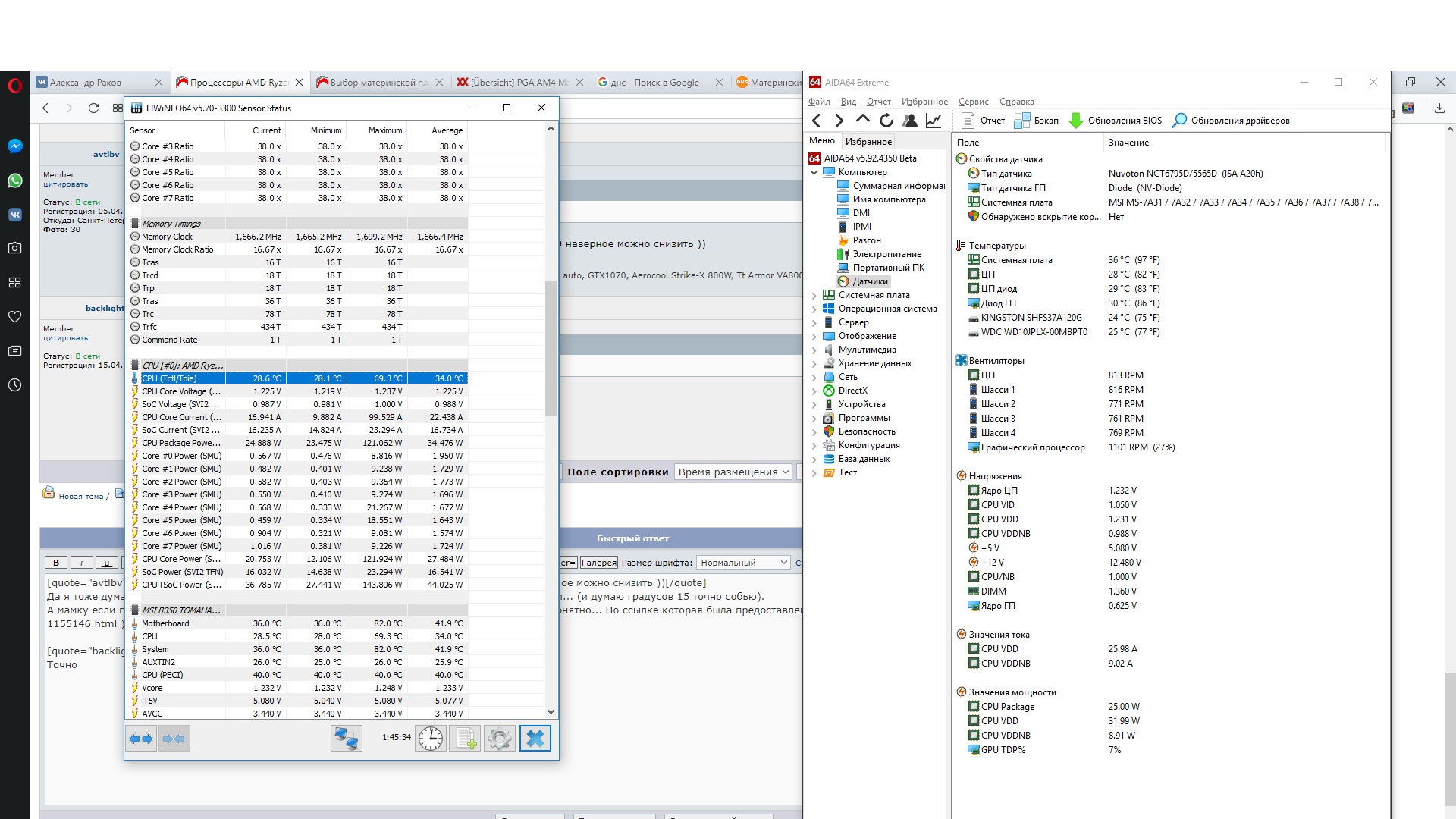Click AIDA64 graph chart icon
The height and width of the screenshot is (819, 1456).
(934, 121)
